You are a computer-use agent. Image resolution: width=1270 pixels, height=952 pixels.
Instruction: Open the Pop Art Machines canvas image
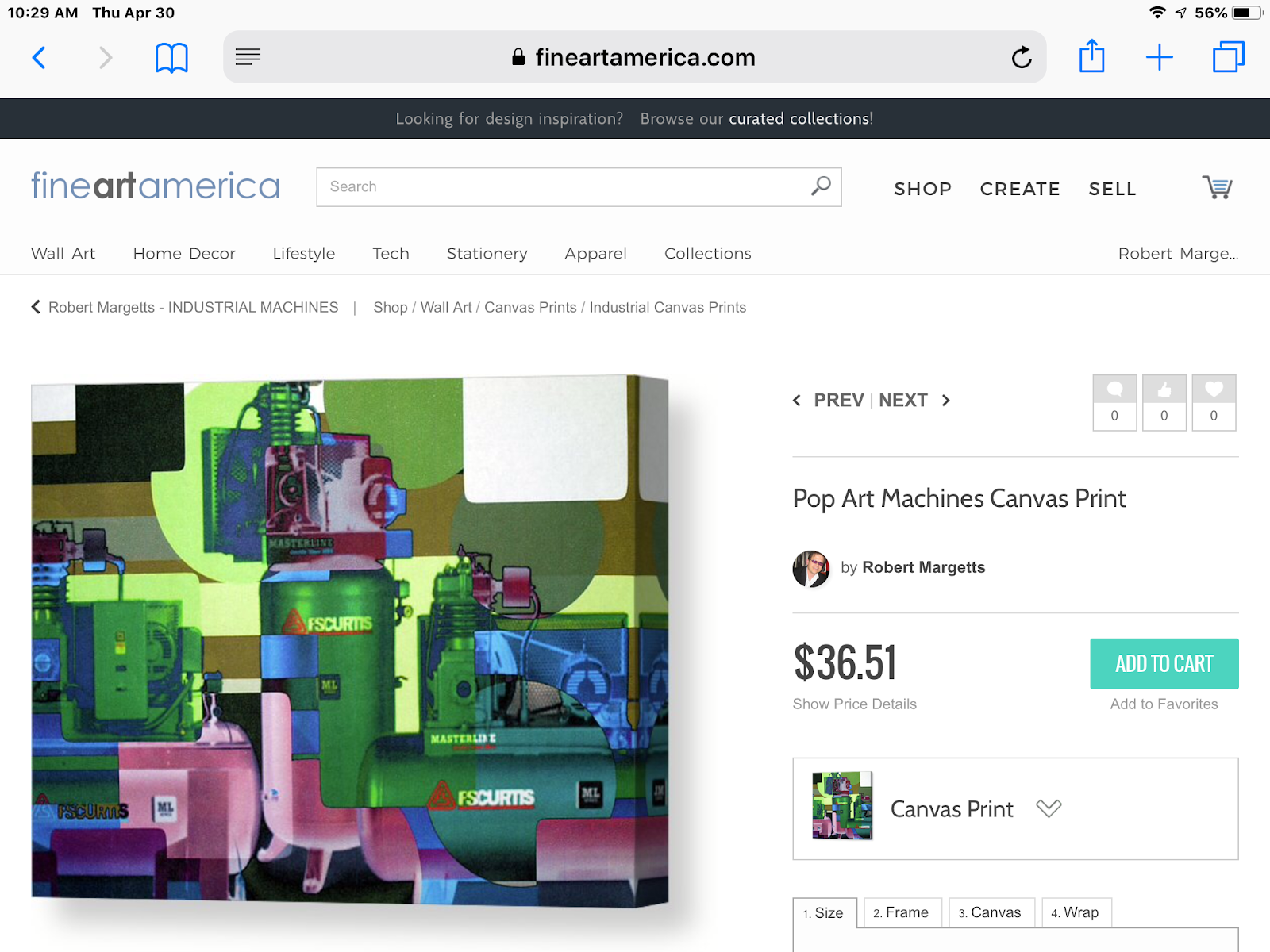[350, 641]
